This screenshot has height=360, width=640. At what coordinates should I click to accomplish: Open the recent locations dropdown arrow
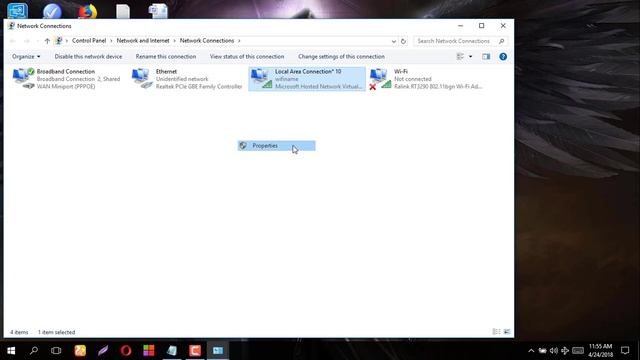[38, 41]
